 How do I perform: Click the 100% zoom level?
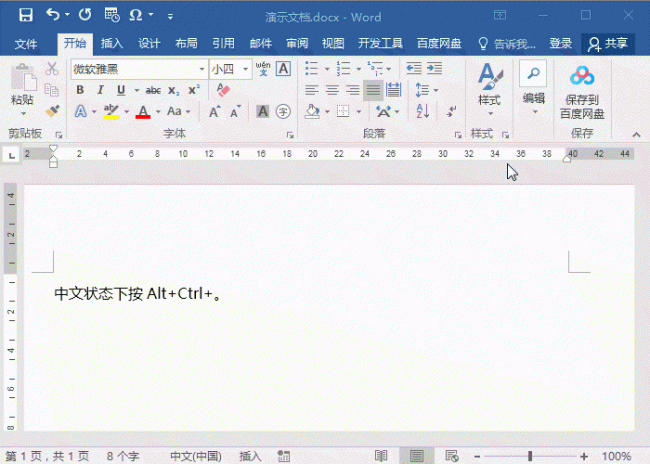point(616,457)
